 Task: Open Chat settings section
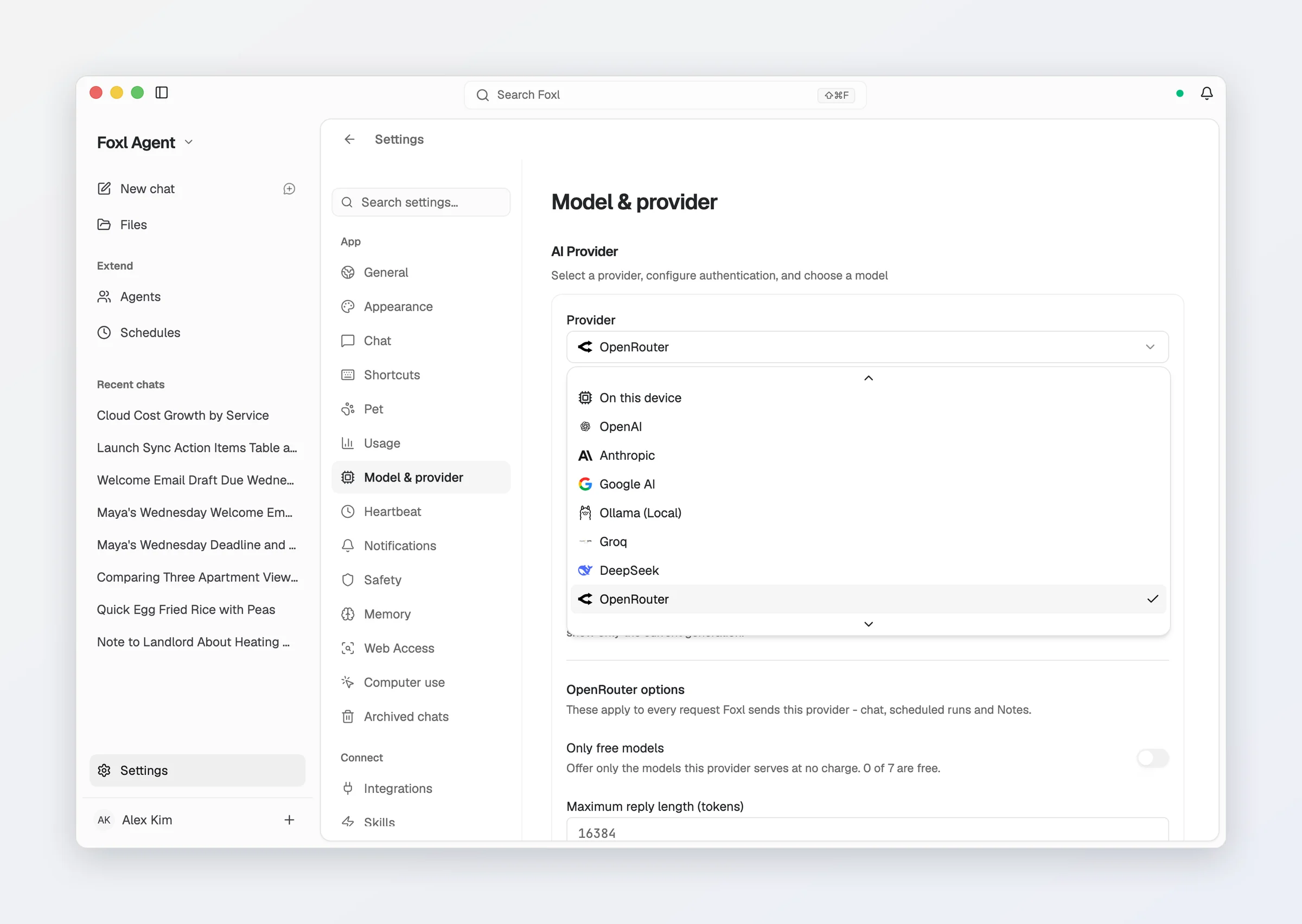(421, 341)
